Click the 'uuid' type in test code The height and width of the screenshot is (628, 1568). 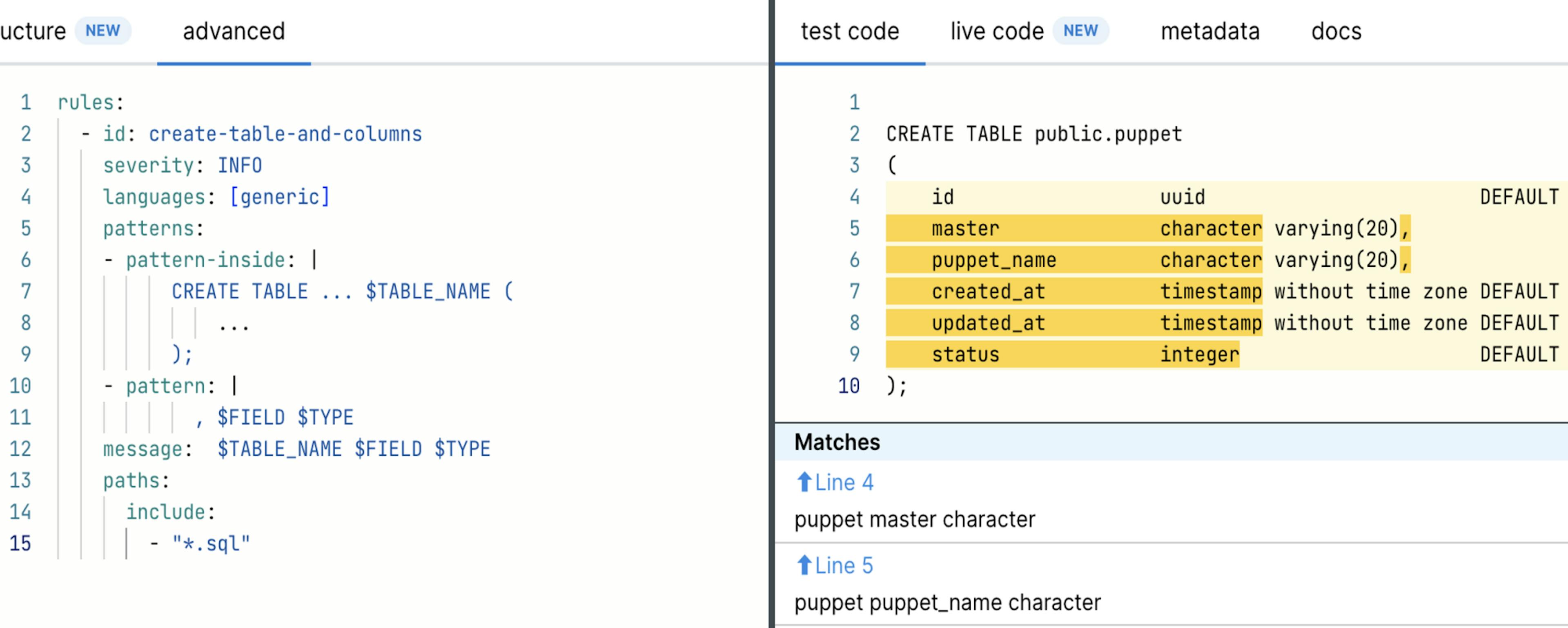coord(1182,197)
